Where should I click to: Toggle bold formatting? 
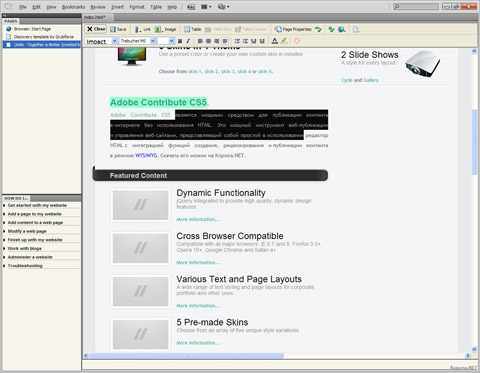(x=180, y=41)
